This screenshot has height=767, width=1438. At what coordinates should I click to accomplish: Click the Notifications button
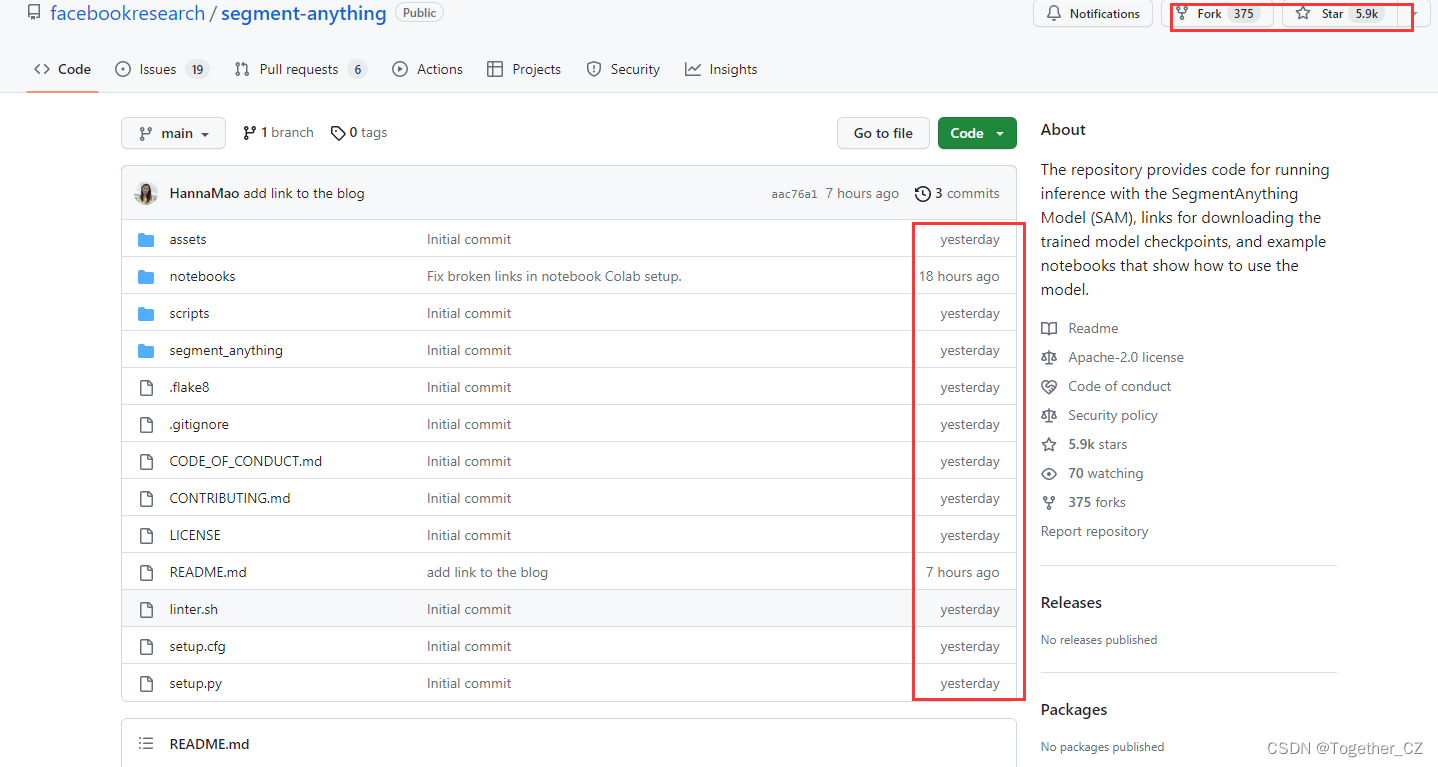click(x=1093, y=14)
